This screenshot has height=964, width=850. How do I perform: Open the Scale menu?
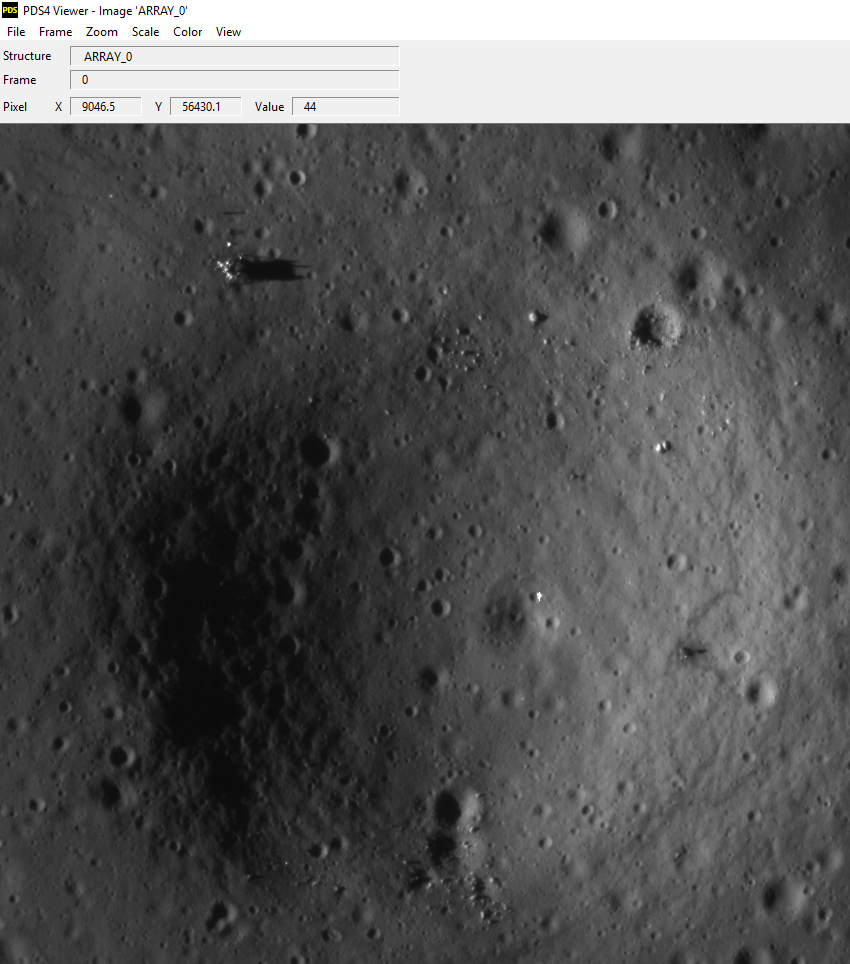(x=145, y=32)
